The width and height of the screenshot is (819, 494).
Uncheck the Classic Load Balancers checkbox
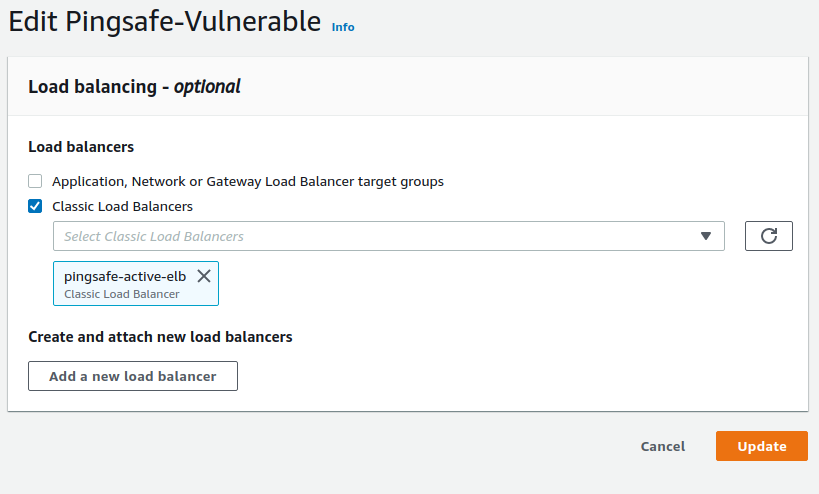tap(35, 206)
